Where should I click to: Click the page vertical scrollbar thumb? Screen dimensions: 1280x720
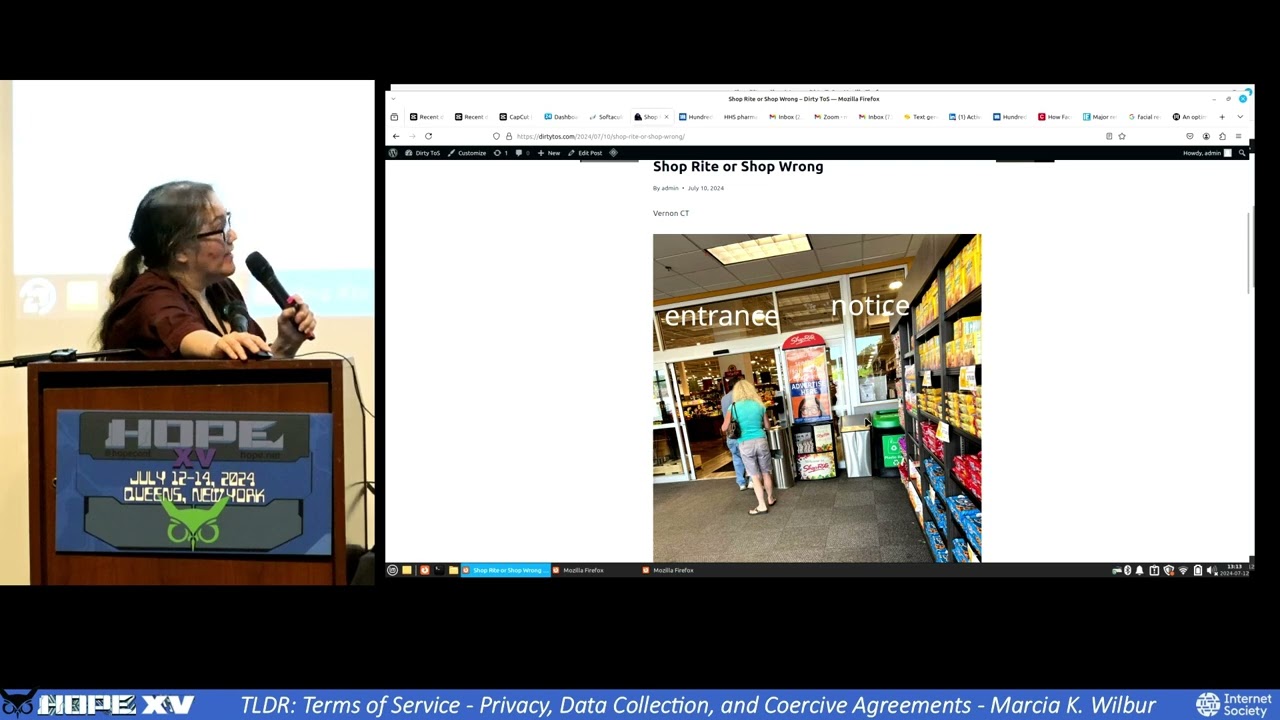pos(1250,252)
